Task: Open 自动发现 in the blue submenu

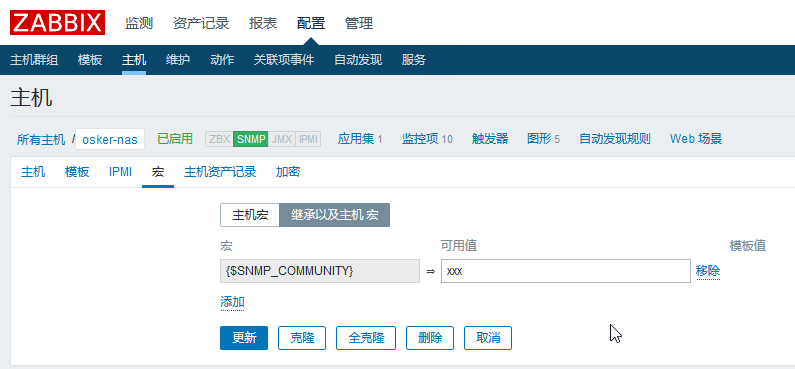Action: [x=358, y=60]
